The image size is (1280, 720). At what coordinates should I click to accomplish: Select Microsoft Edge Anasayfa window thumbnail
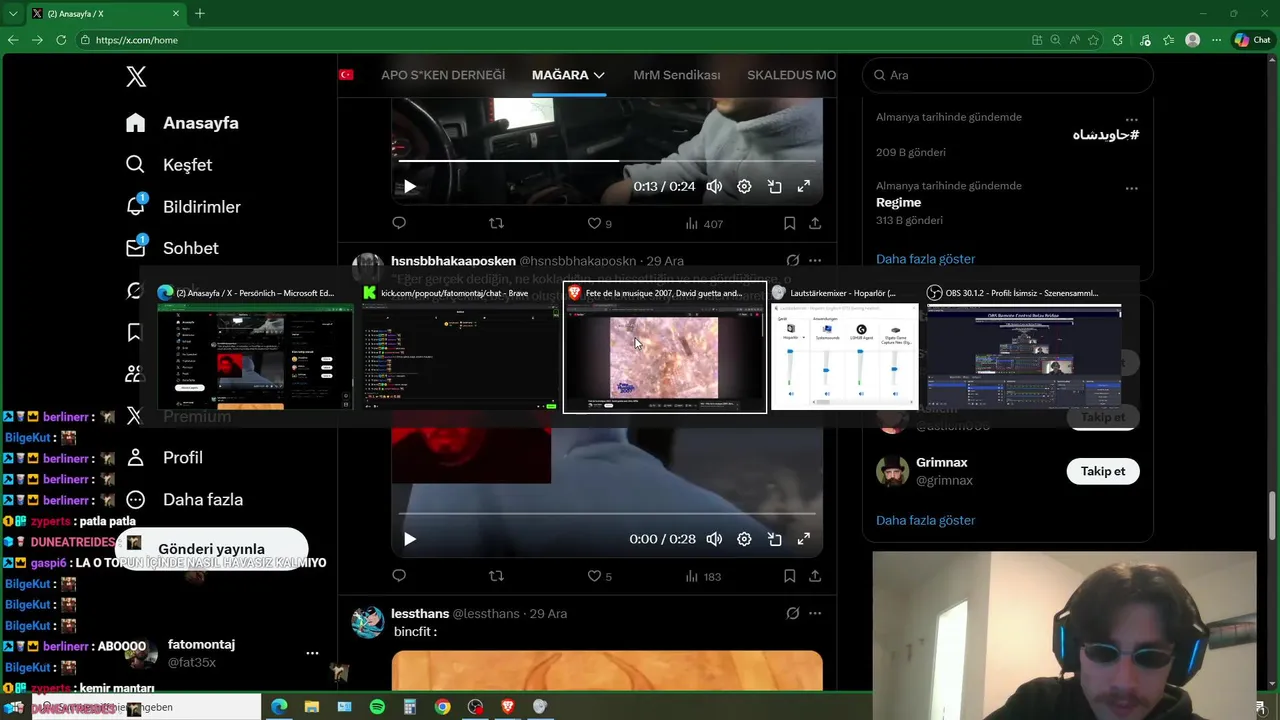(x=255, y=347)
